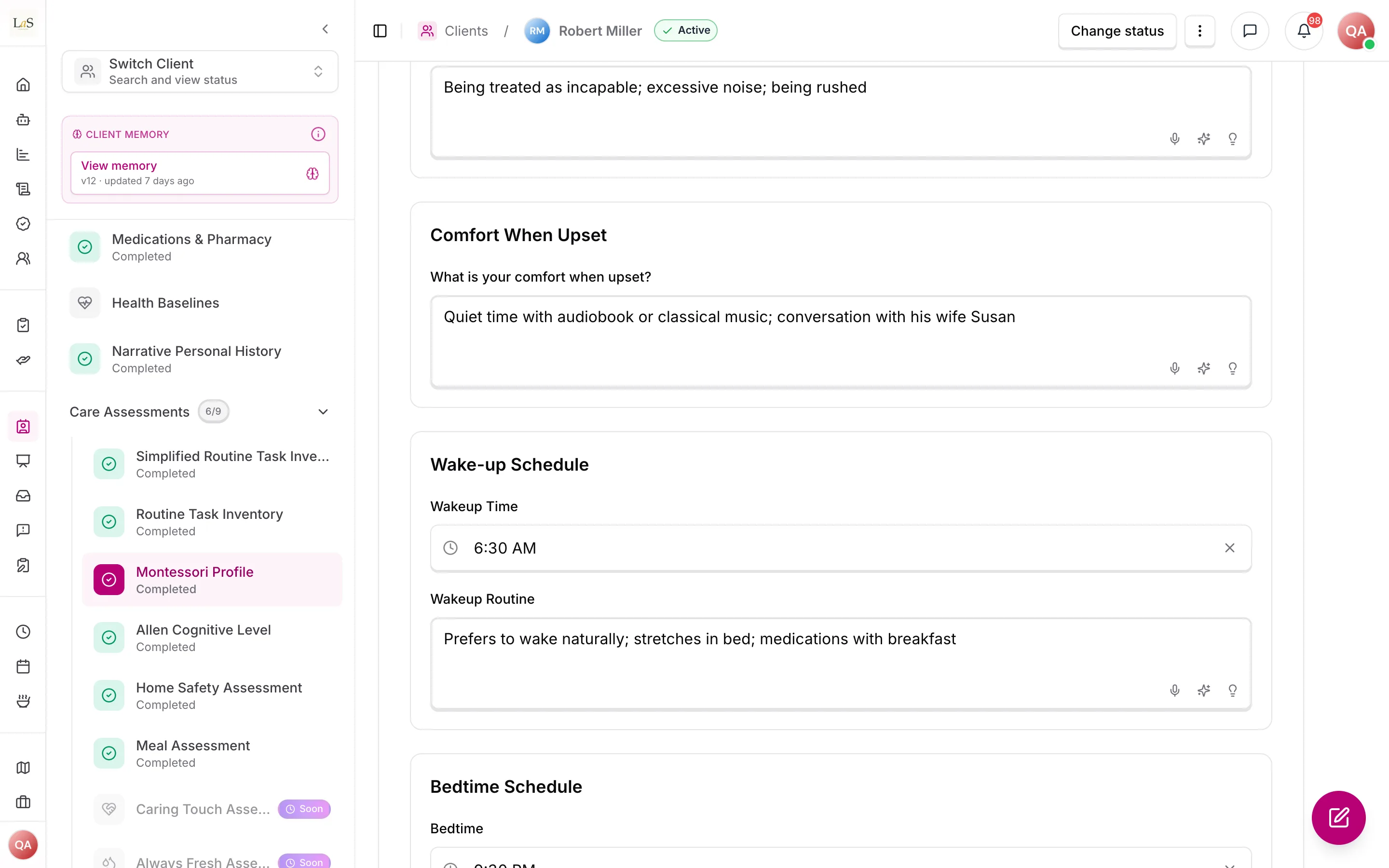The width and height of the screenshot is (1389, 868).
Task: Click into the Comfort When Upset text field
Action: click(840, 342)
